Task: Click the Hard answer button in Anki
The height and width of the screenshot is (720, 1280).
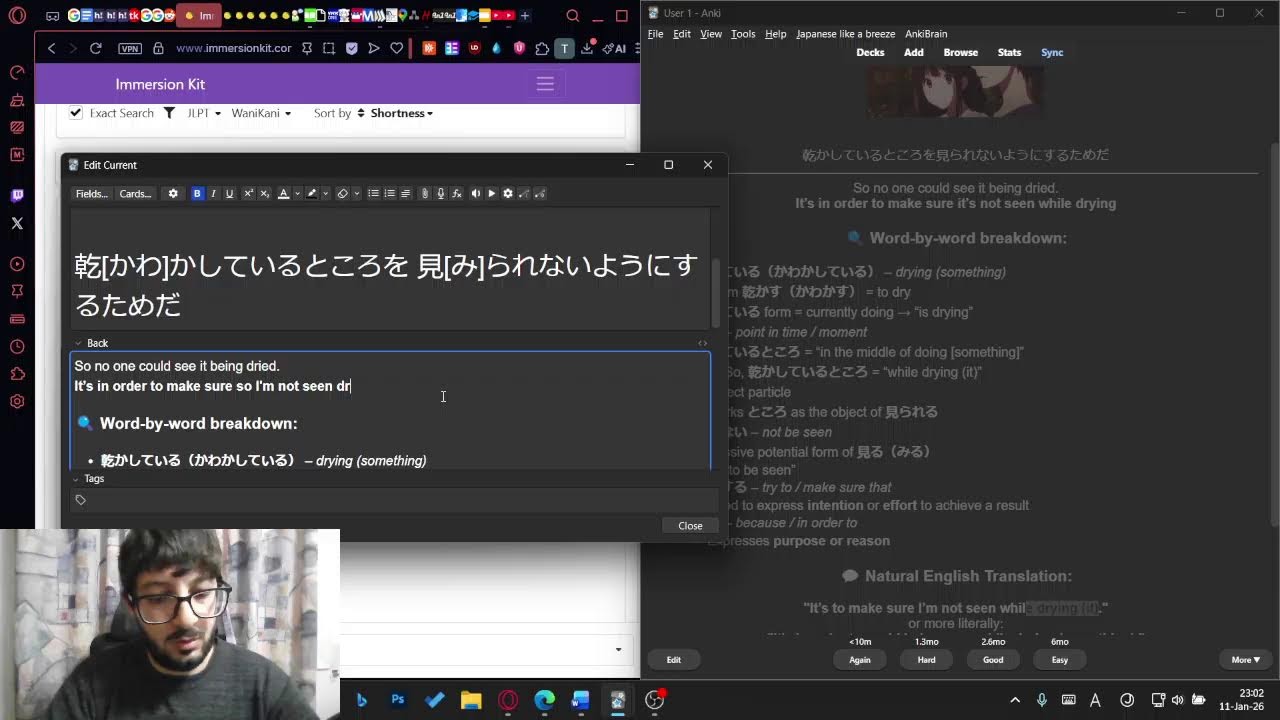Action: pos(927,660)
